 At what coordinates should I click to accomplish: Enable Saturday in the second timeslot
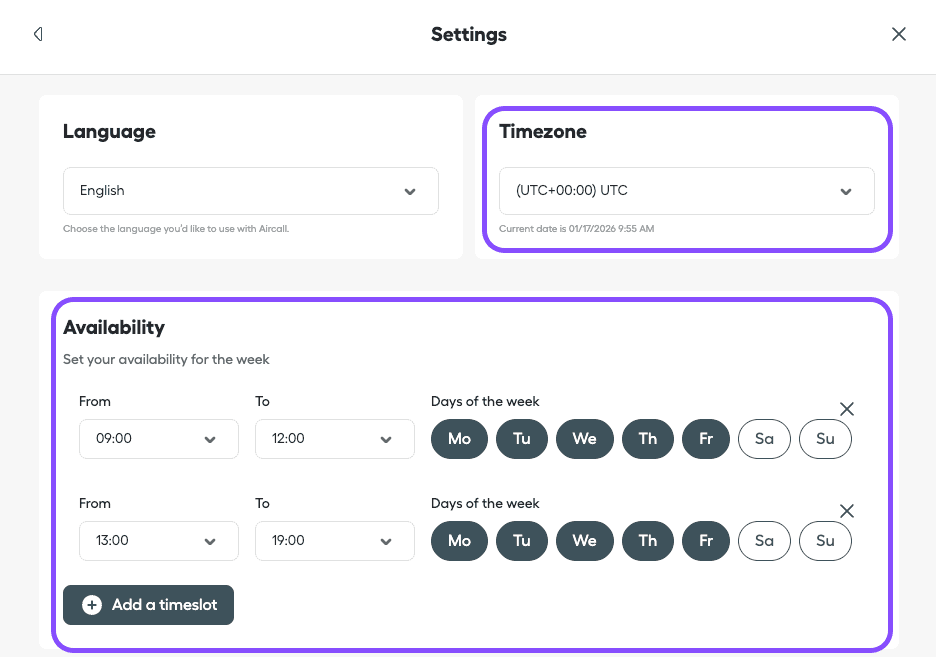click(x=764, y=540)
